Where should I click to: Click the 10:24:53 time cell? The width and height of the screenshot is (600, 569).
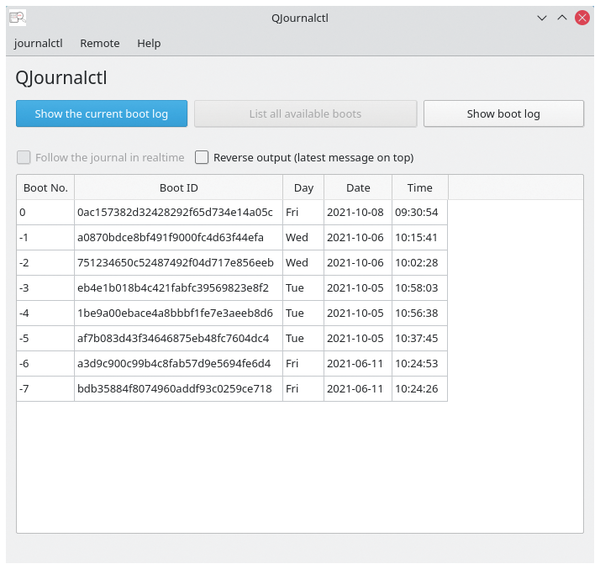420,364
